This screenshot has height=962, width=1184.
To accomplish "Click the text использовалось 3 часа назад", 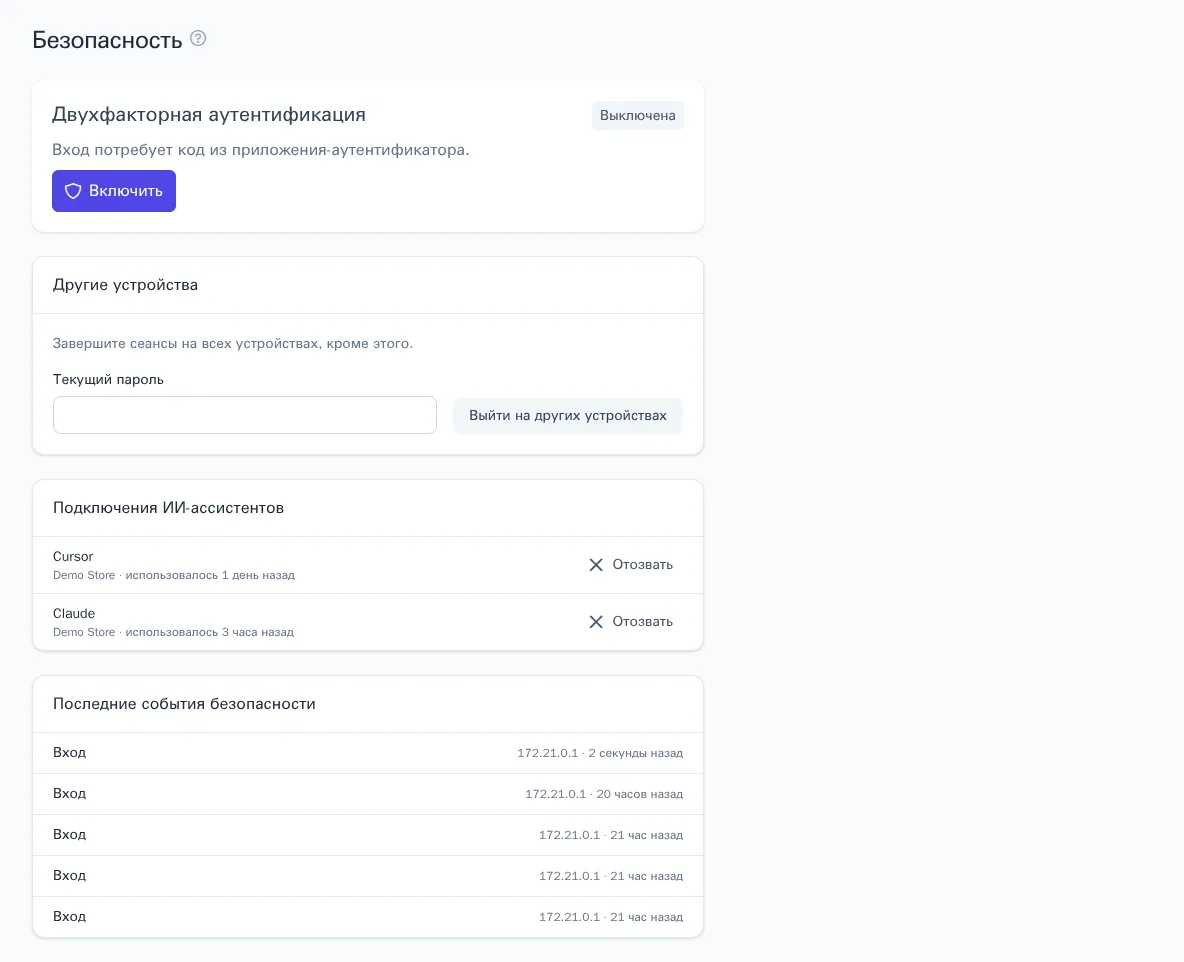I will [209, 632].
